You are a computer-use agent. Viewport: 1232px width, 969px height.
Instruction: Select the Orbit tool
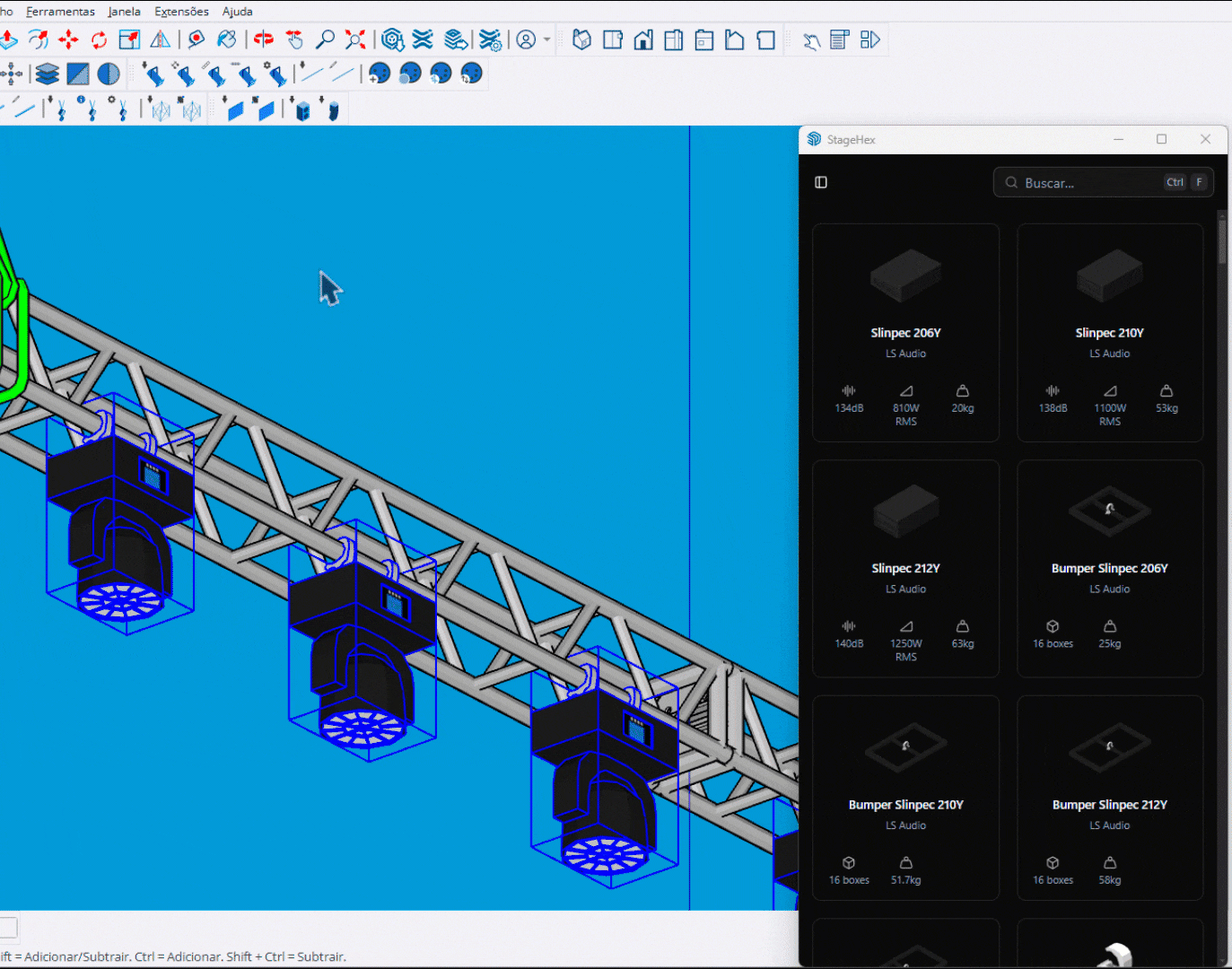263,39
